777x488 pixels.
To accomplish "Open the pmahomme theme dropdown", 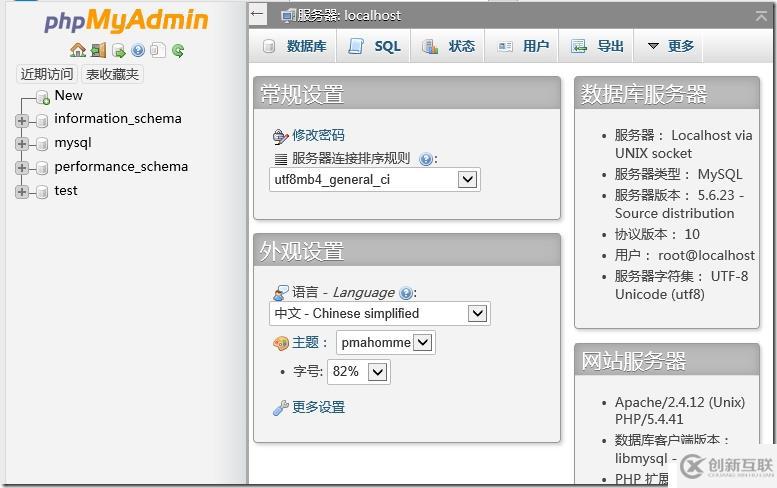I will point(386,342).
